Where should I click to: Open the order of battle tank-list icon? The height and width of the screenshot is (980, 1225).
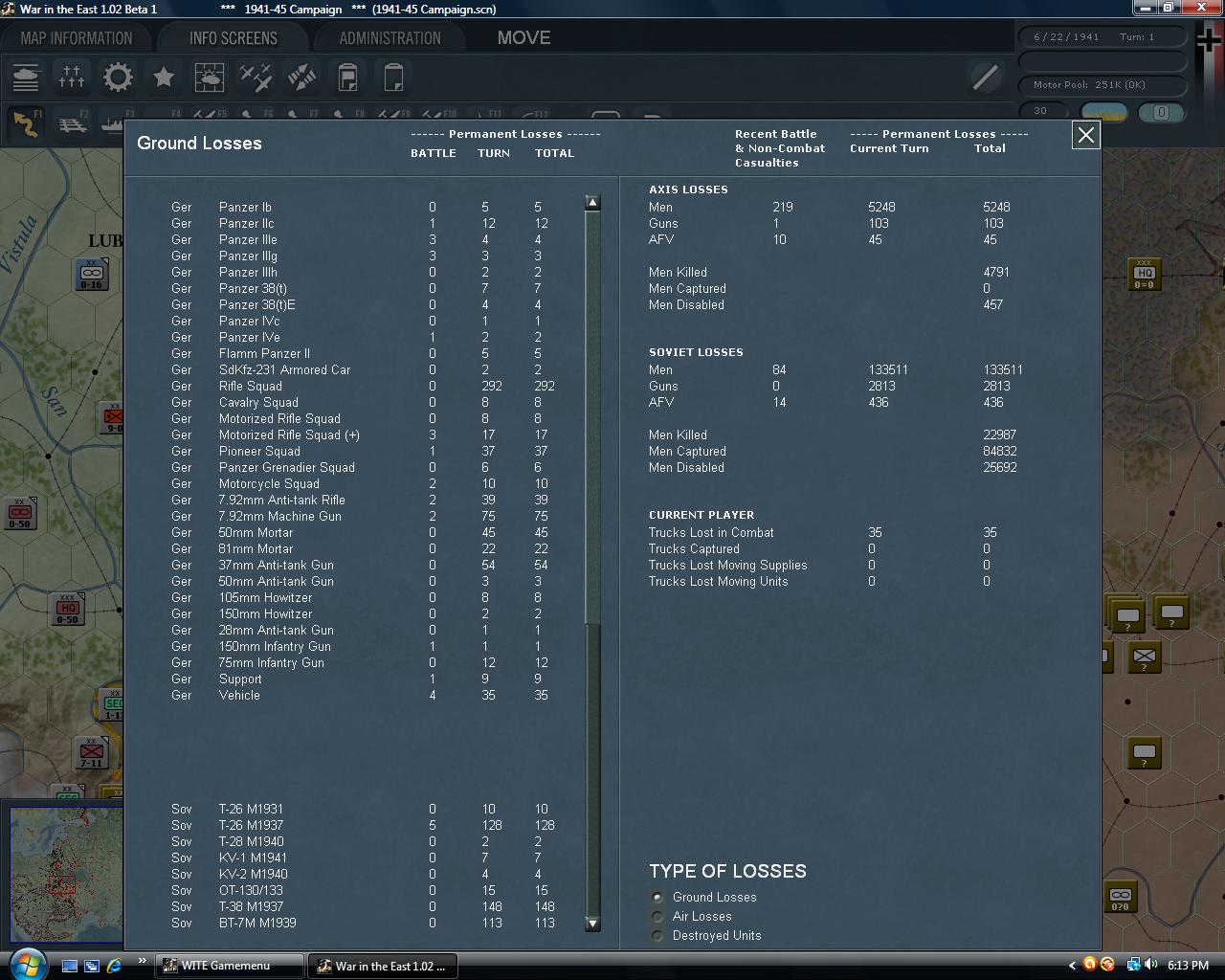[x=26, y=77]
